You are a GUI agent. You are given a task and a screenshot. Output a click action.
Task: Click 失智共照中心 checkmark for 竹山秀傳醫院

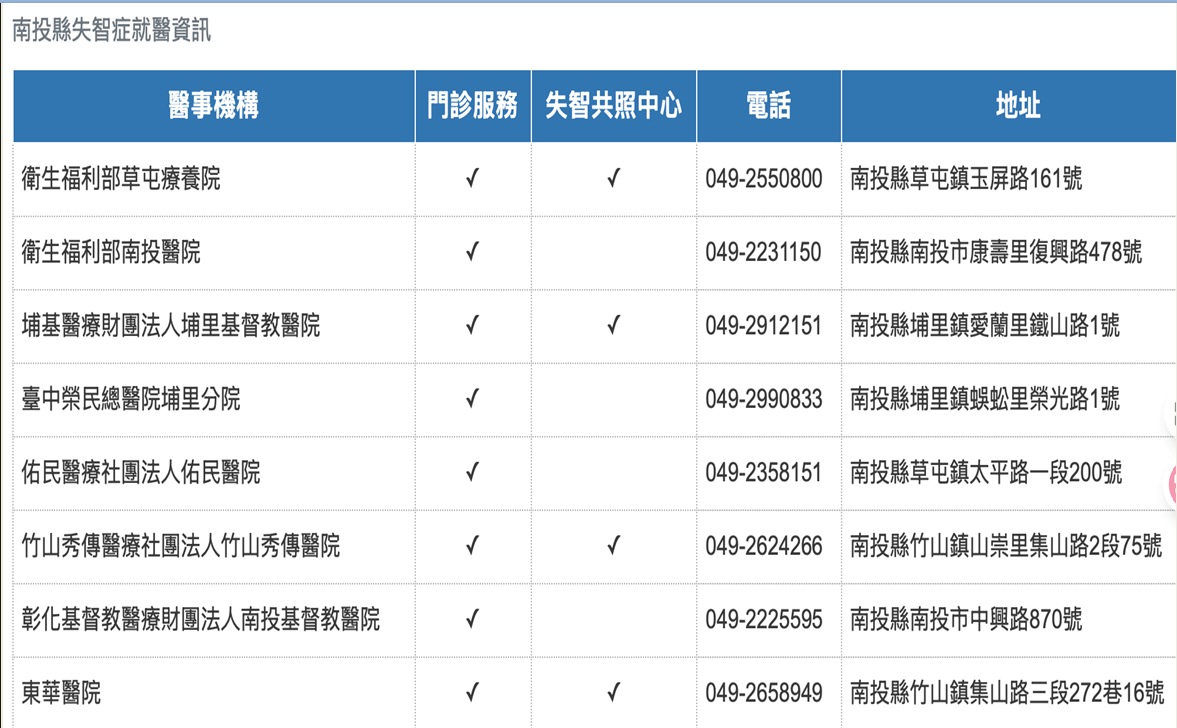point(614,545)
